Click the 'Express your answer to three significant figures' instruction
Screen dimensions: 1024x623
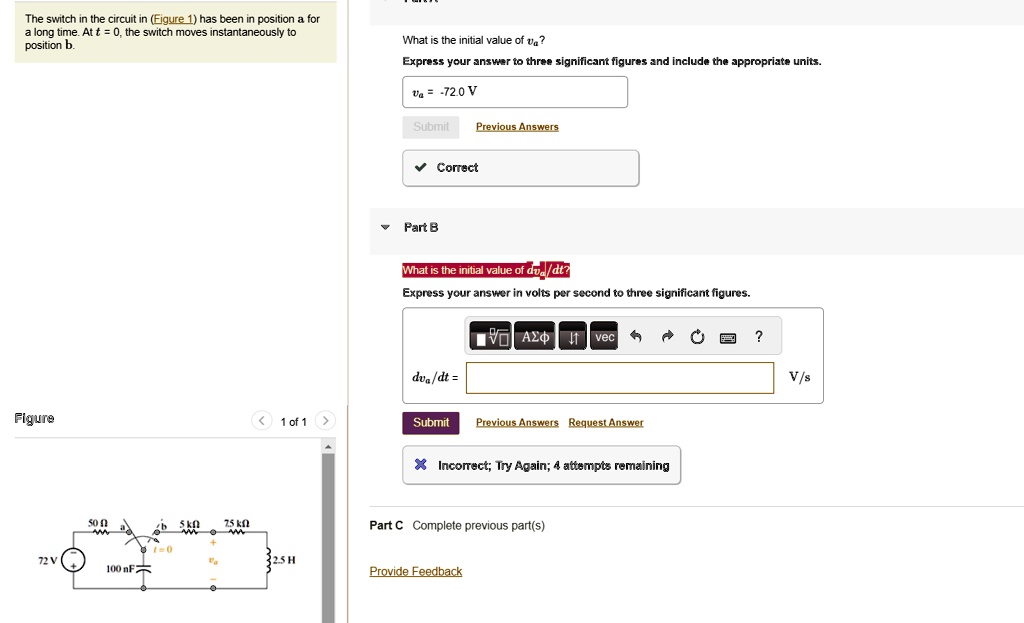(612, 61)
